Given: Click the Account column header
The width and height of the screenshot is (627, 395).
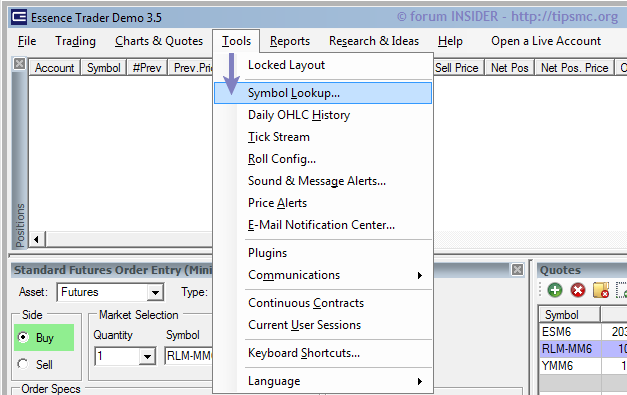Looking at the screenshot, I should pyautogui.click(x=55, y=68).
